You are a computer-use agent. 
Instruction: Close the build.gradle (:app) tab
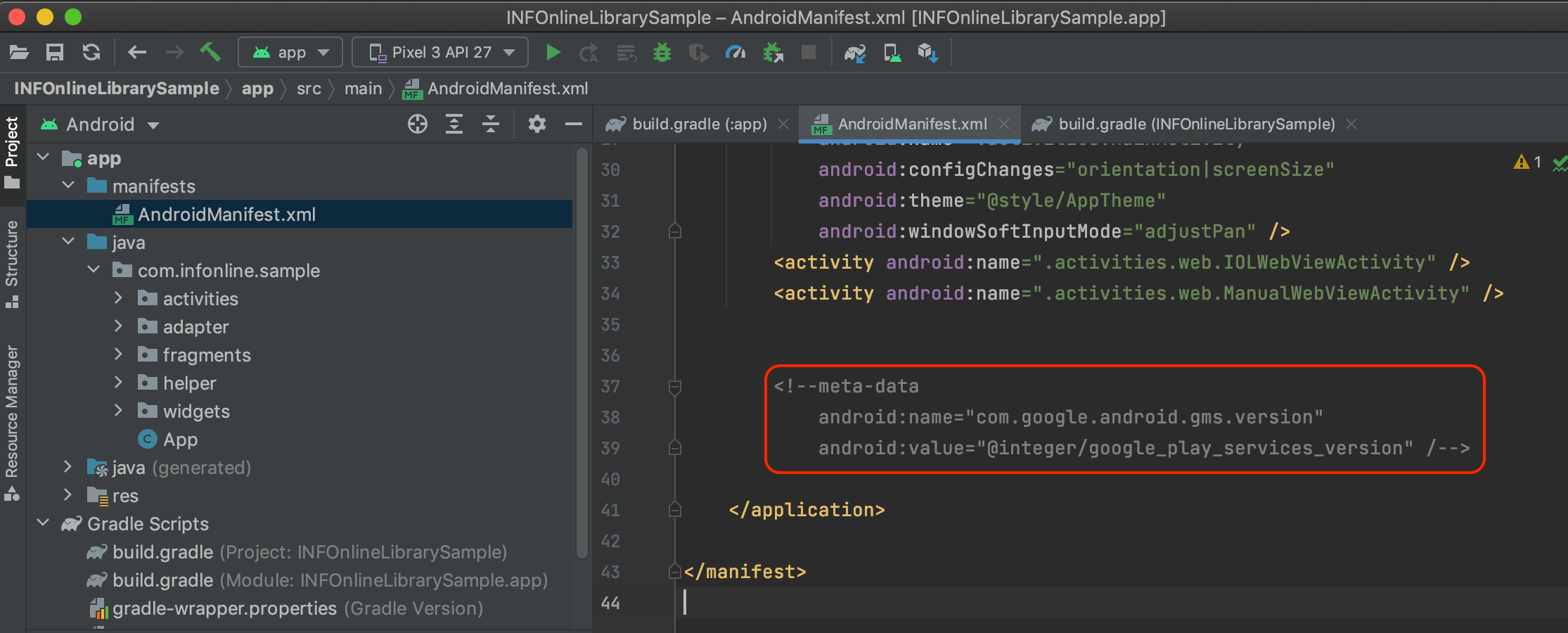tap(783, 124)
